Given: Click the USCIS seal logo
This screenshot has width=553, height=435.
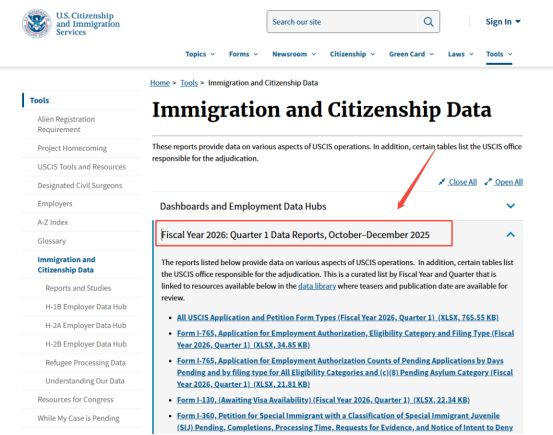Looking at the screenshot, I should (x=36, y=24).
